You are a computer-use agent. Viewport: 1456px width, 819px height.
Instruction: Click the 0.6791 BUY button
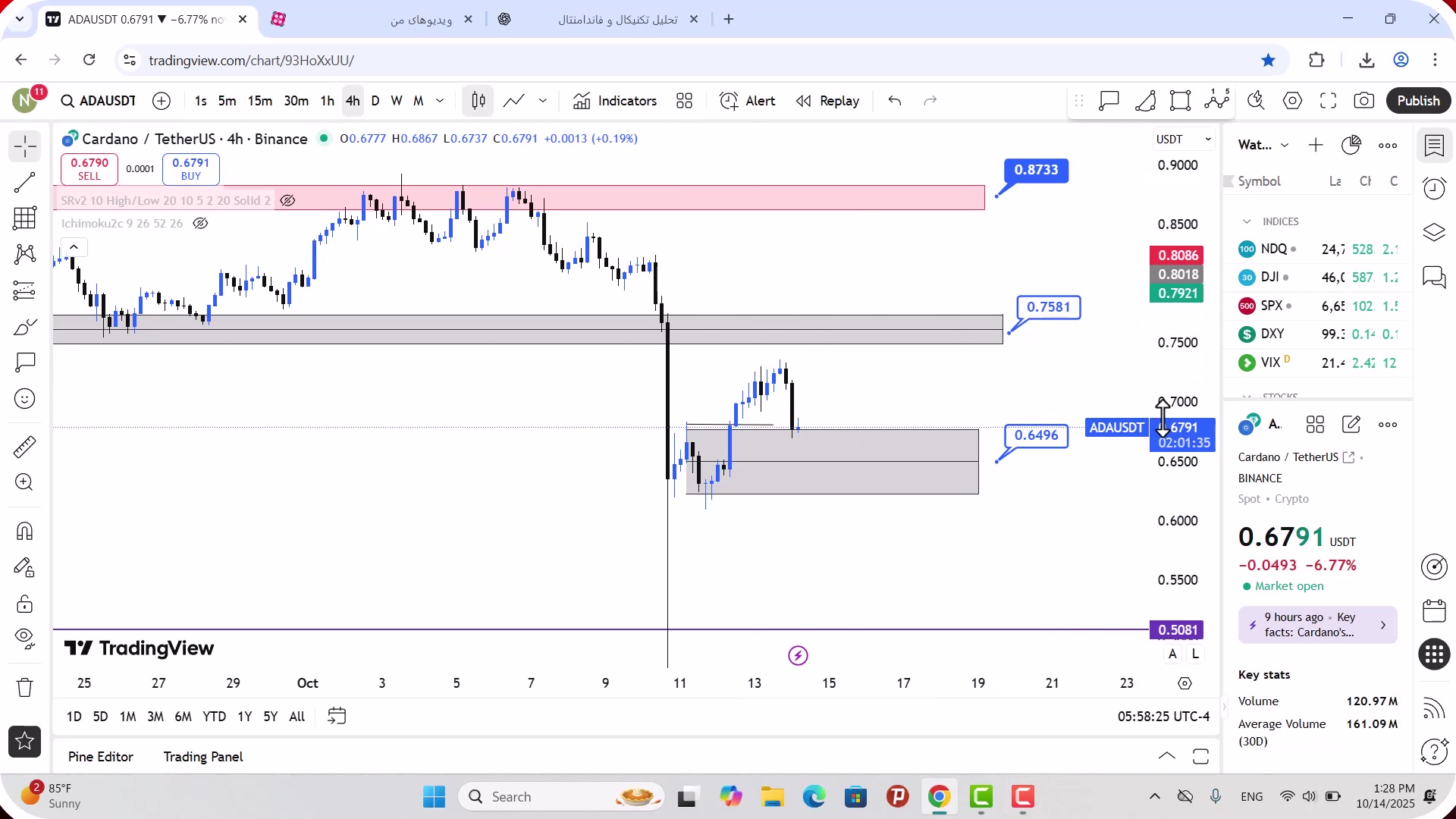click(x=191, y=169)
